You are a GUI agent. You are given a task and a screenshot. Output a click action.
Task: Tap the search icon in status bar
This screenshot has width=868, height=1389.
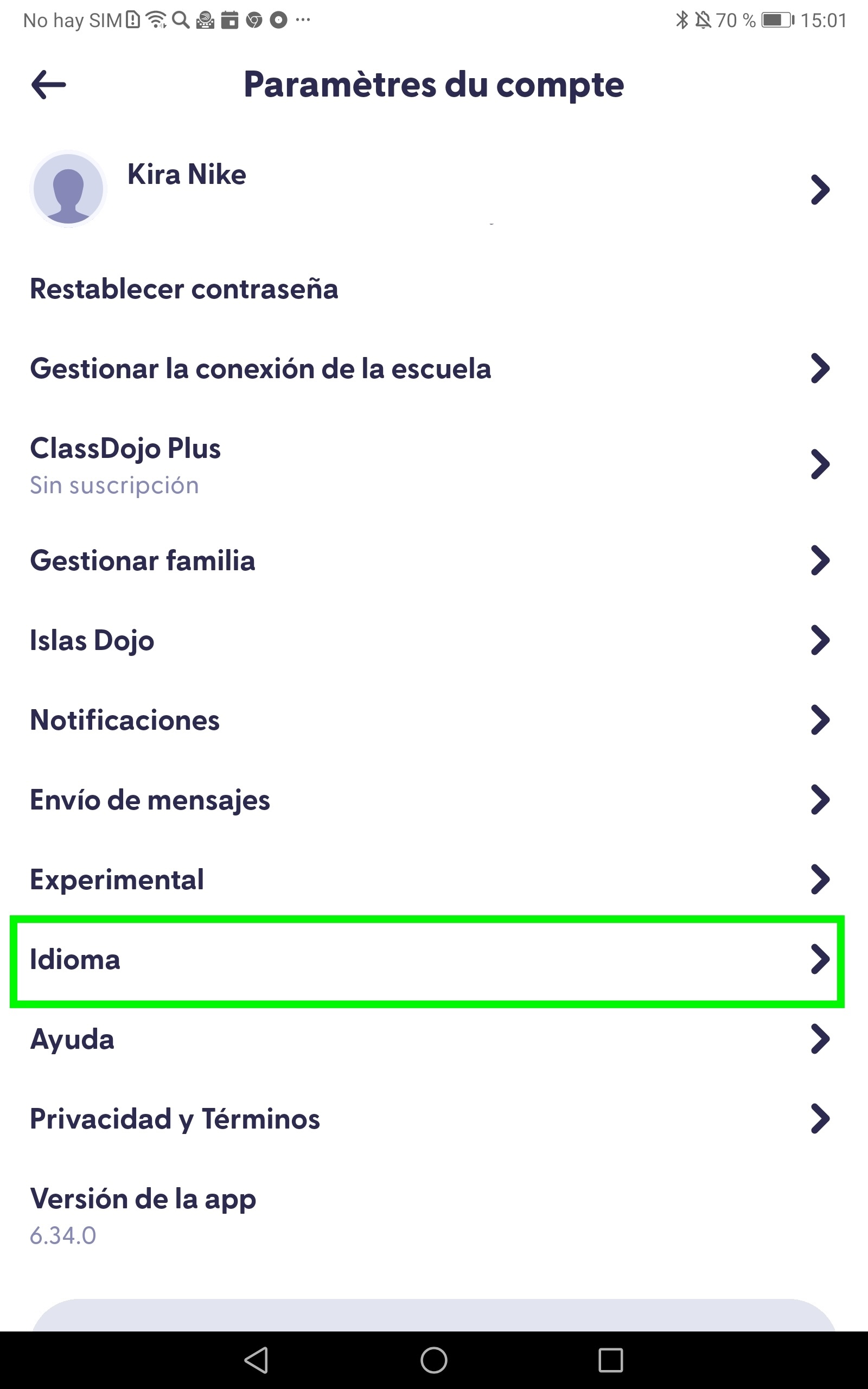(181, 20)
